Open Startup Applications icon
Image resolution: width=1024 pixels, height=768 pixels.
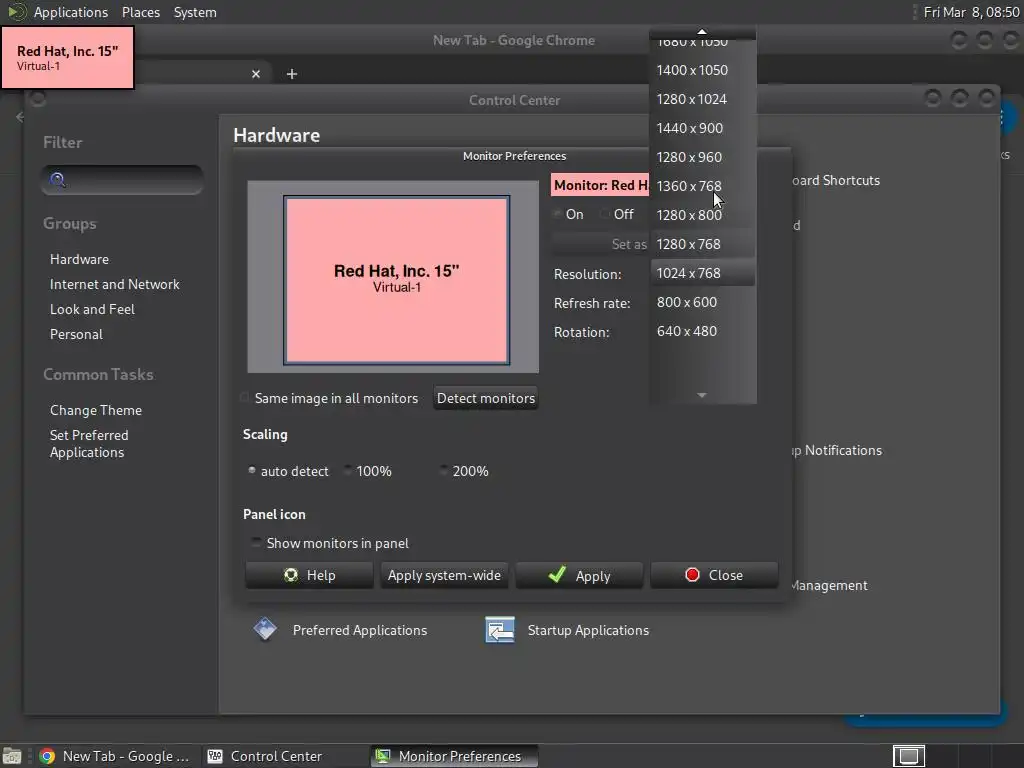click(500, 630)
